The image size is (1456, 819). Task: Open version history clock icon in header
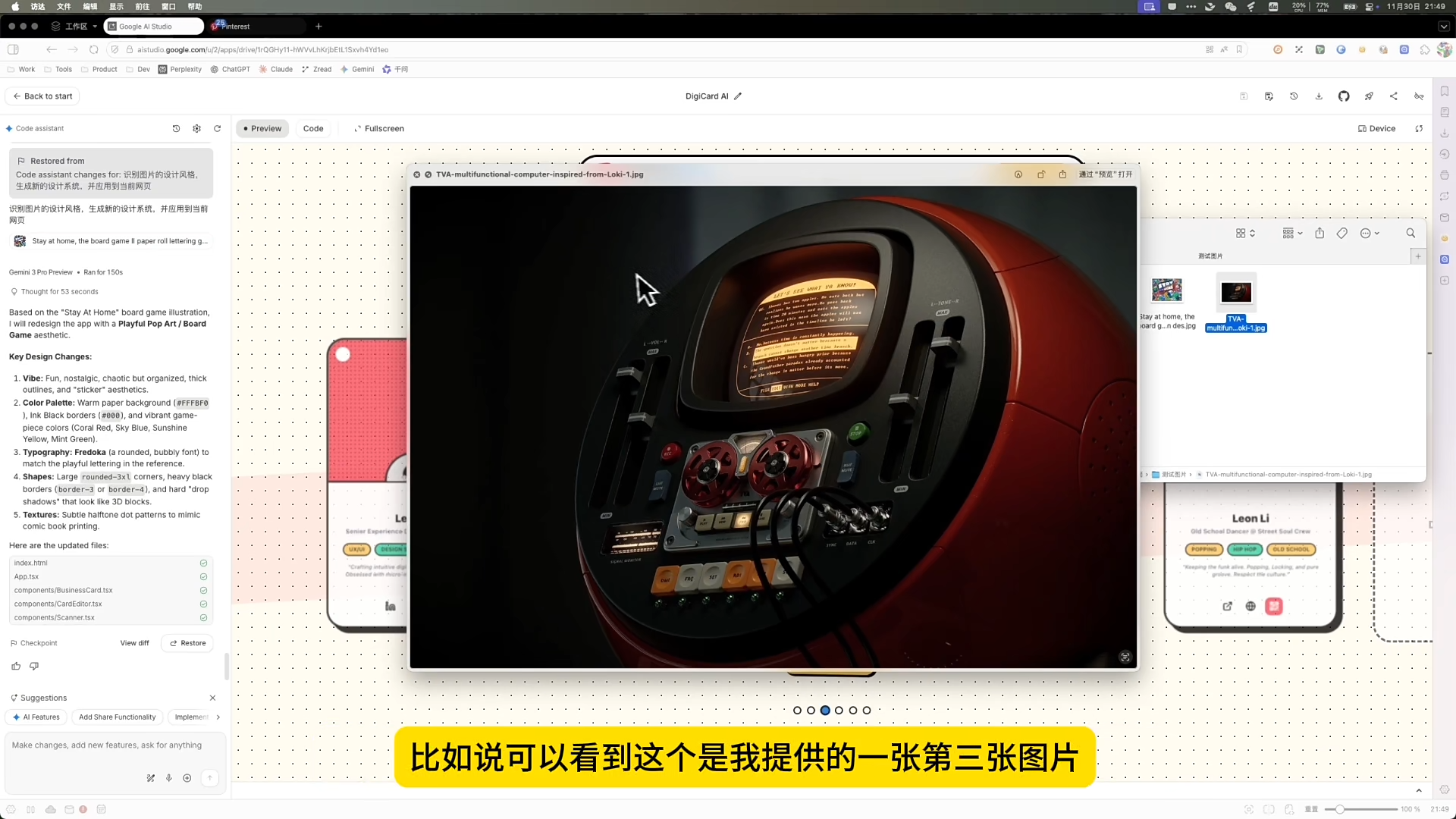pyautogui.click(x=1294, y=96)
